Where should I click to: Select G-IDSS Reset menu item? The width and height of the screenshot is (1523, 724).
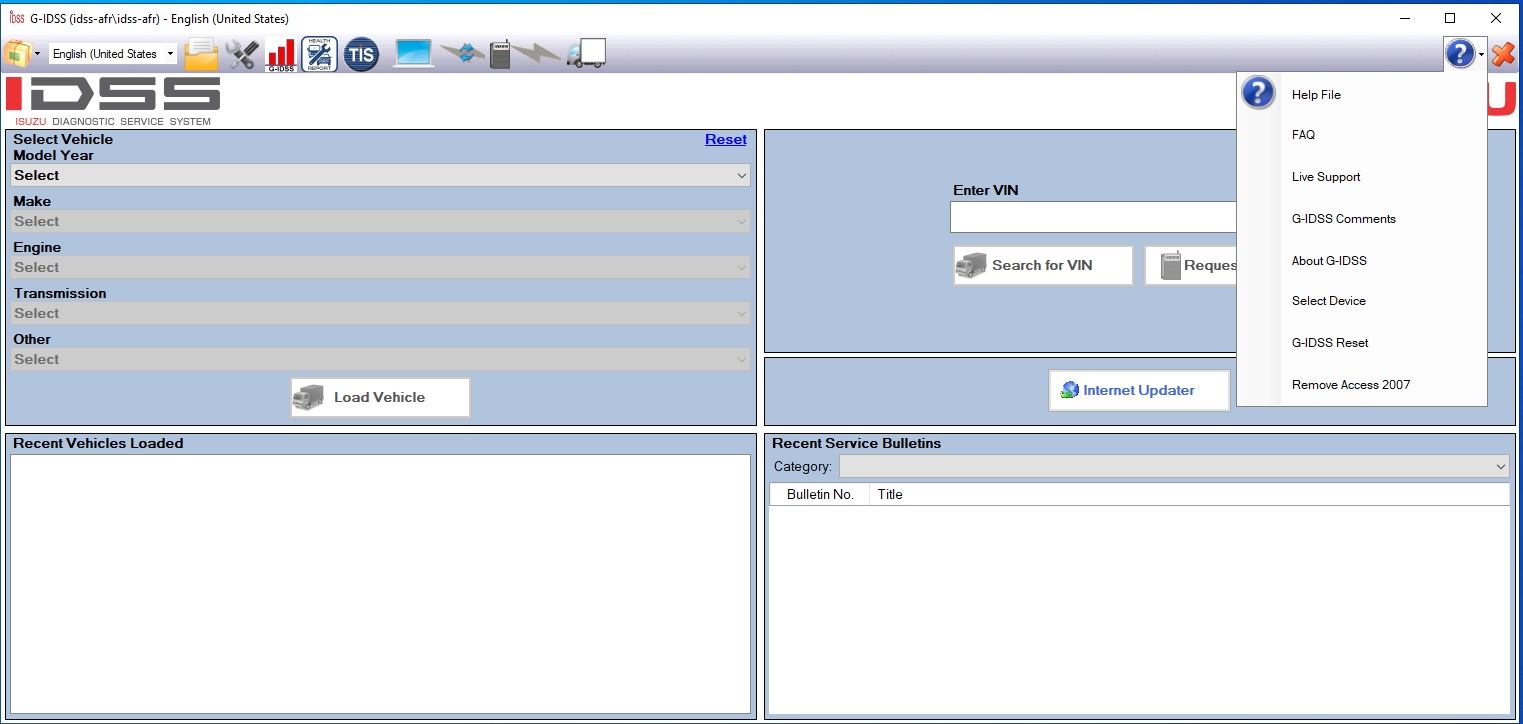coord(1362,343)
